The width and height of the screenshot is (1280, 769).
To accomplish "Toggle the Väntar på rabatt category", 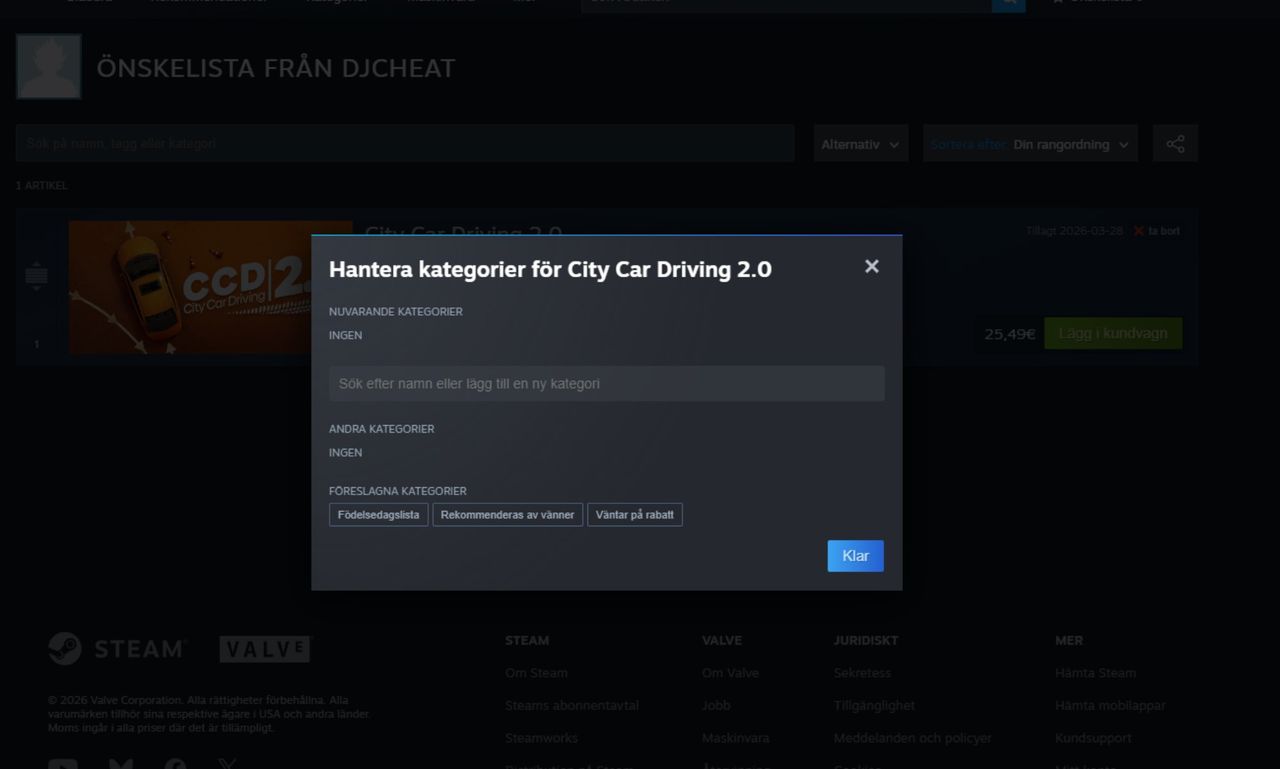I will 635,515.
